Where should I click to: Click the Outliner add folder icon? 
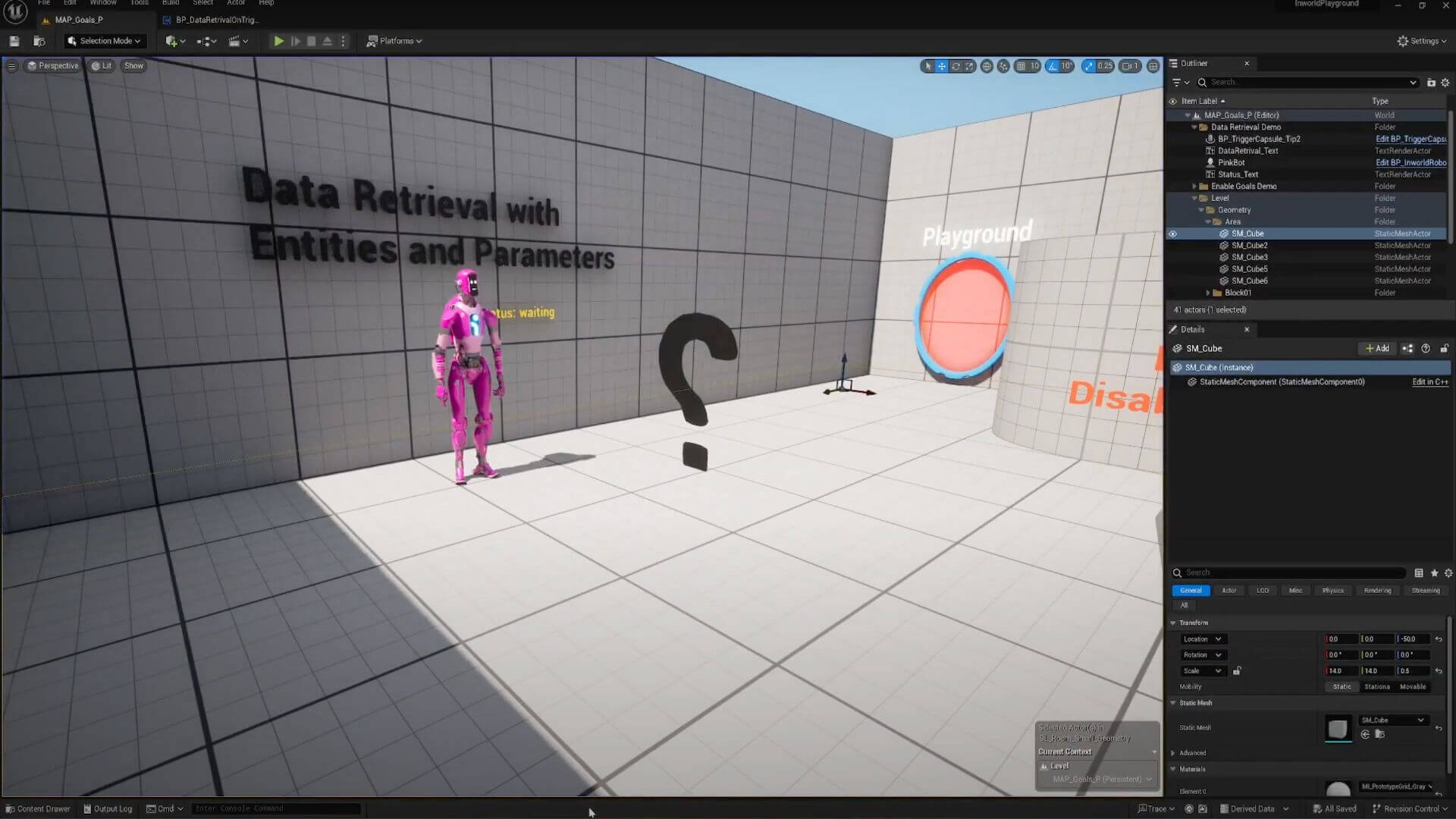[1431, 82]
